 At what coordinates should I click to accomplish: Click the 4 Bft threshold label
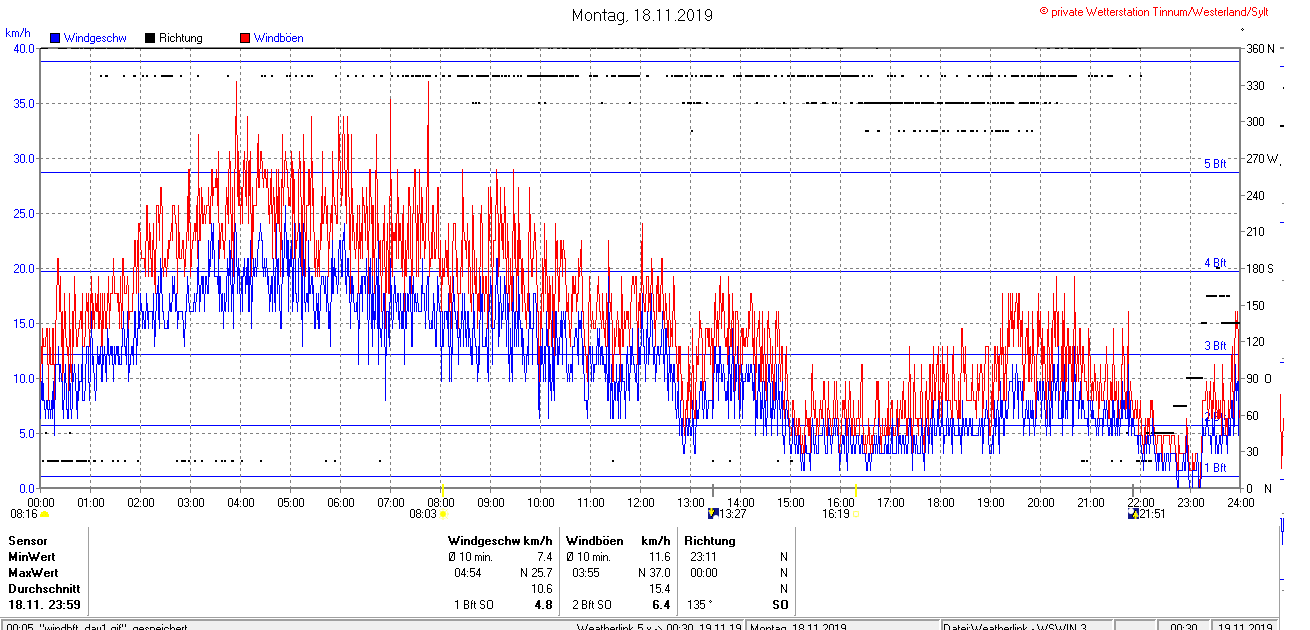[1214, 263]
